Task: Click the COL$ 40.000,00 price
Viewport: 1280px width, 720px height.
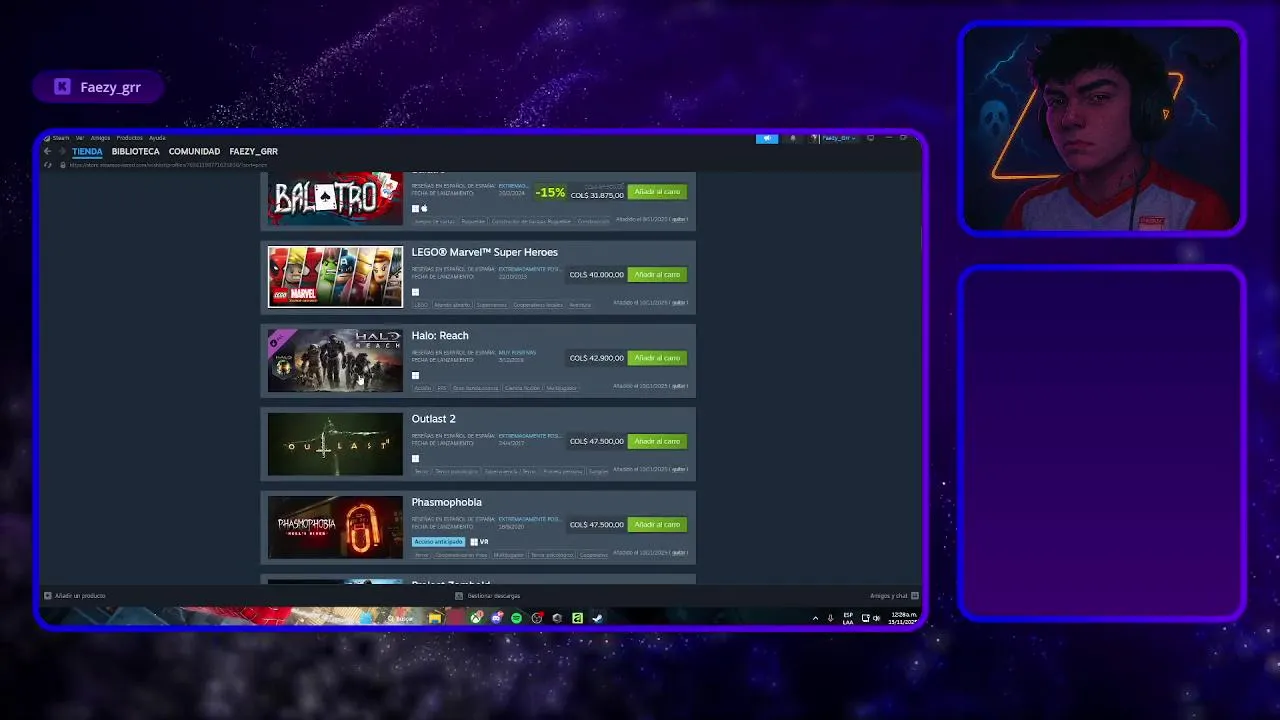Action: [x=596, y=275]
